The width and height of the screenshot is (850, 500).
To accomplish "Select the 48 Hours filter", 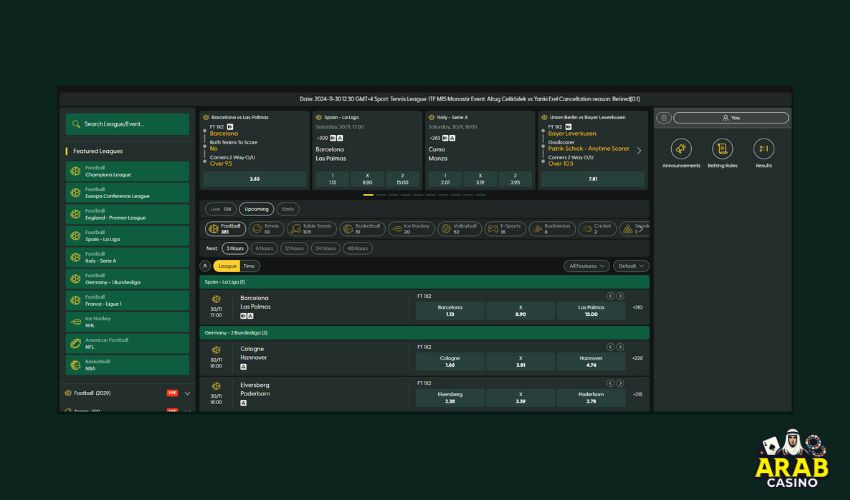I will [x=358, y=248].
